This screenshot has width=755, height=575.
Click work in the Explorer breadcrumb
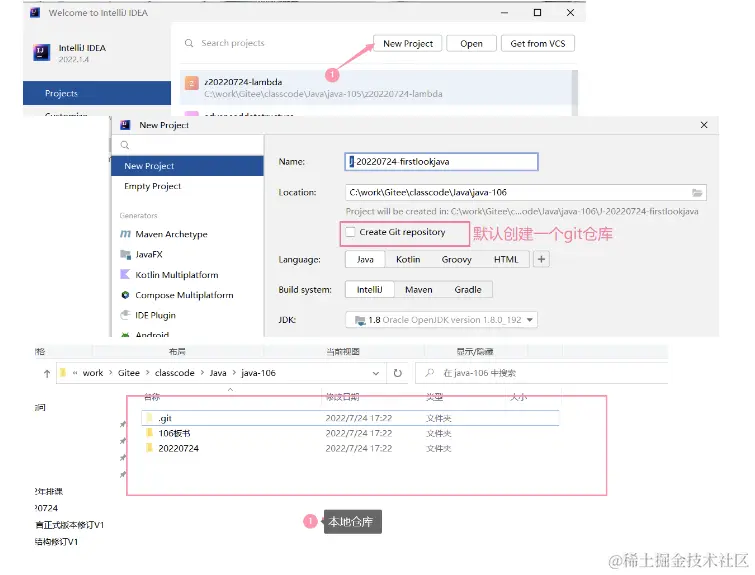(93, 373)
